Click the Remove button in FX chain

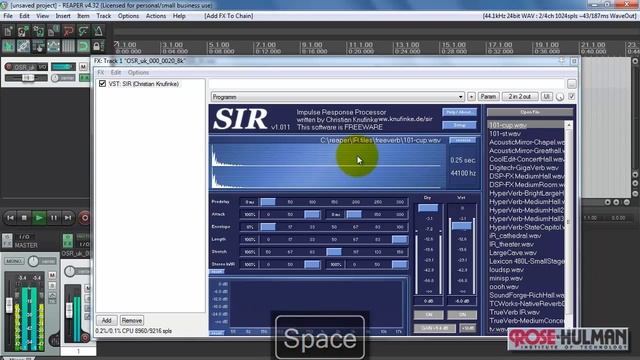[132, 320]
